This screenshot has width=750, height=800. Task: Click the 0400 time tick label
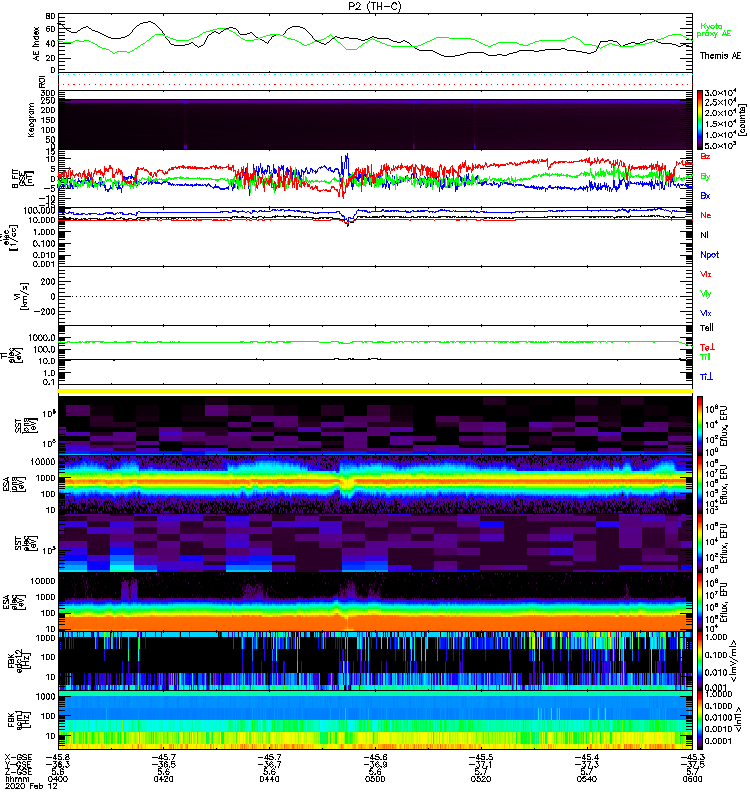pos(58,779)
